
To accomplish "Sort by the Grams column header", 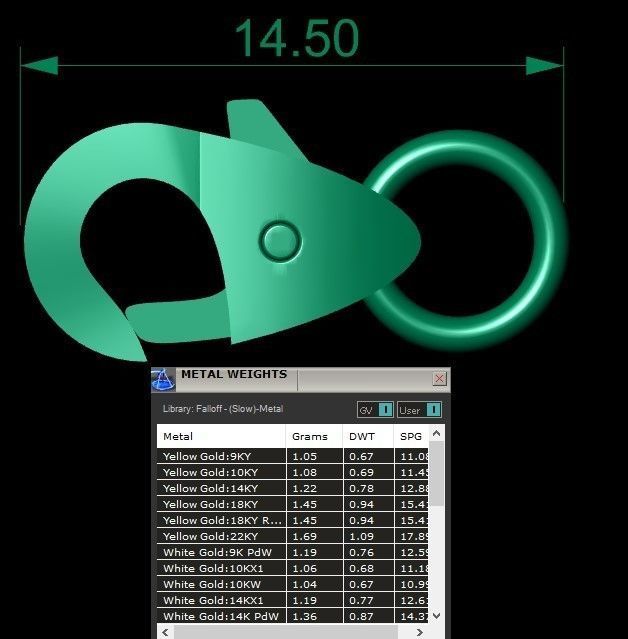I will coord(314,436).
